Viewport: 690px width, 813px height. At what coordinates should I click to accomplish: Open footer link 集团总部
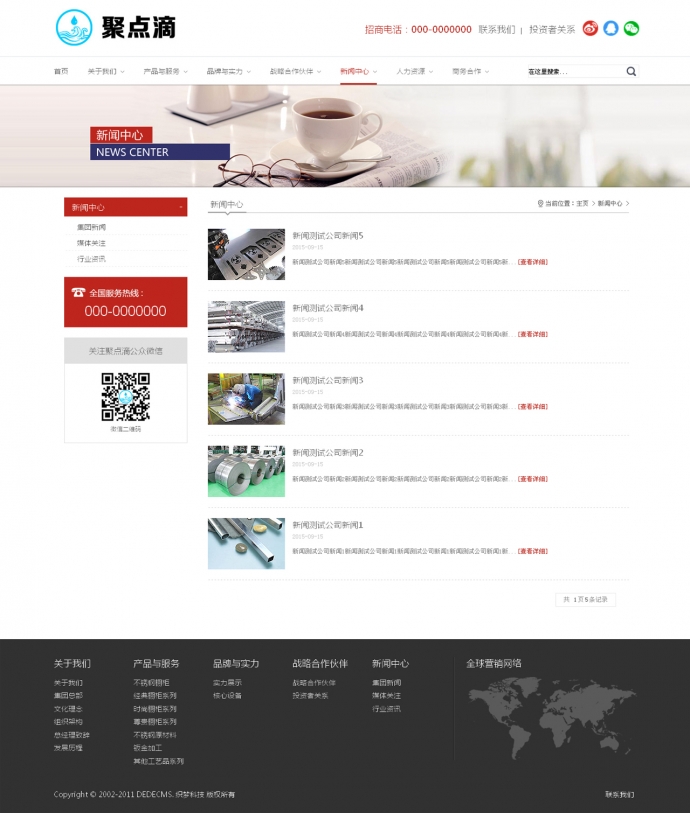(68, 696)
